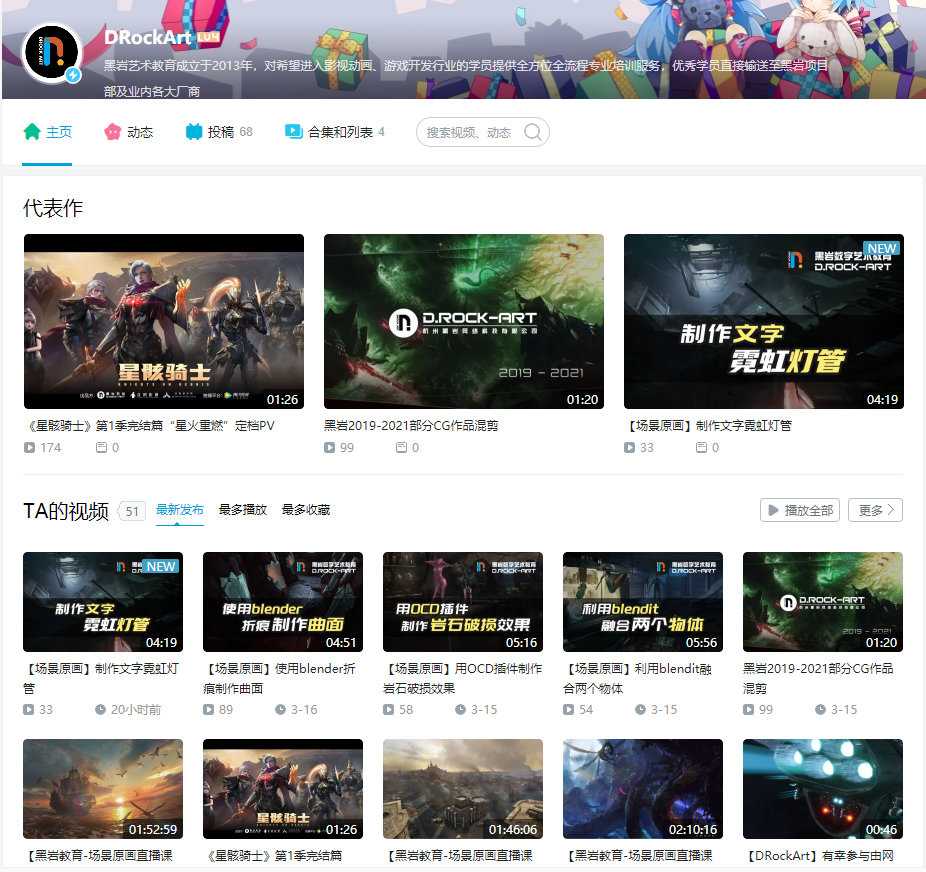Open title 【场景原画】利用blendit融合两个物体
Screen dimensions: 926x872
pos(637,678)
